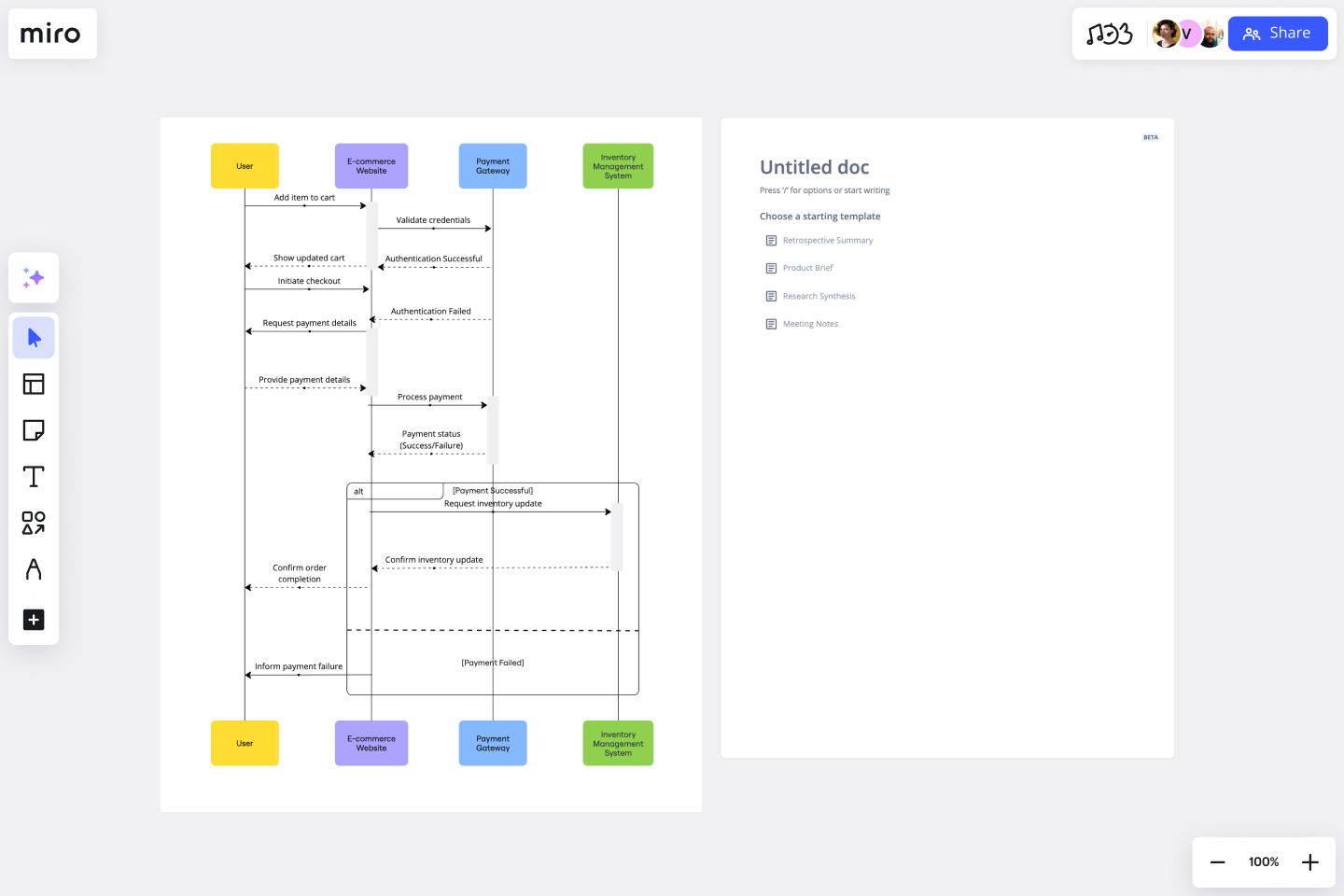
Task: Select the cursor selection tool
Action: pos(34,337)
